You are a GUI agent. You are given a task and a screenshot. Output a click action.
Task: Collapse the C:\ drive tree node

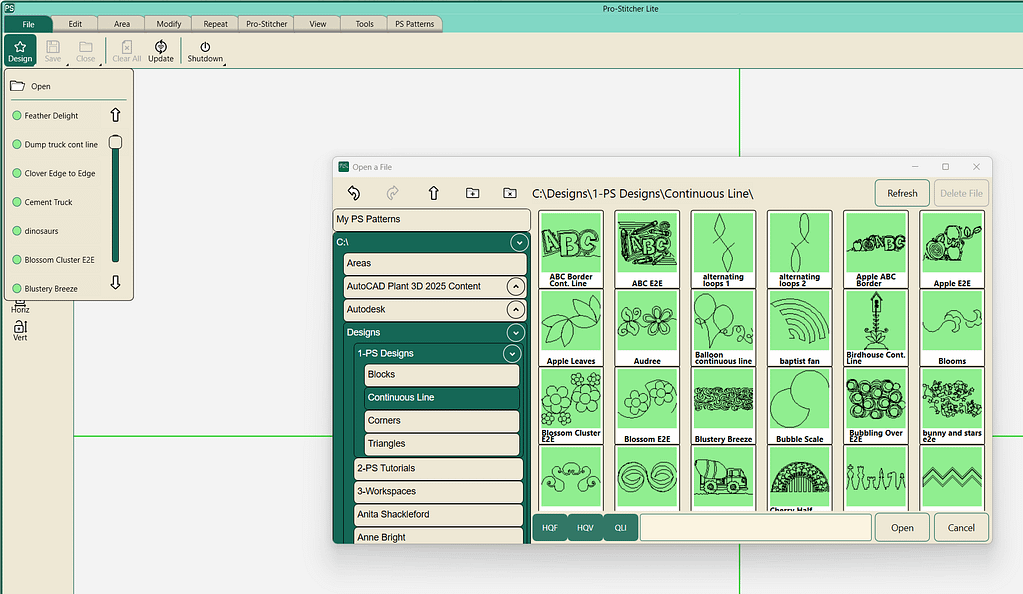[x=518, y=242]
